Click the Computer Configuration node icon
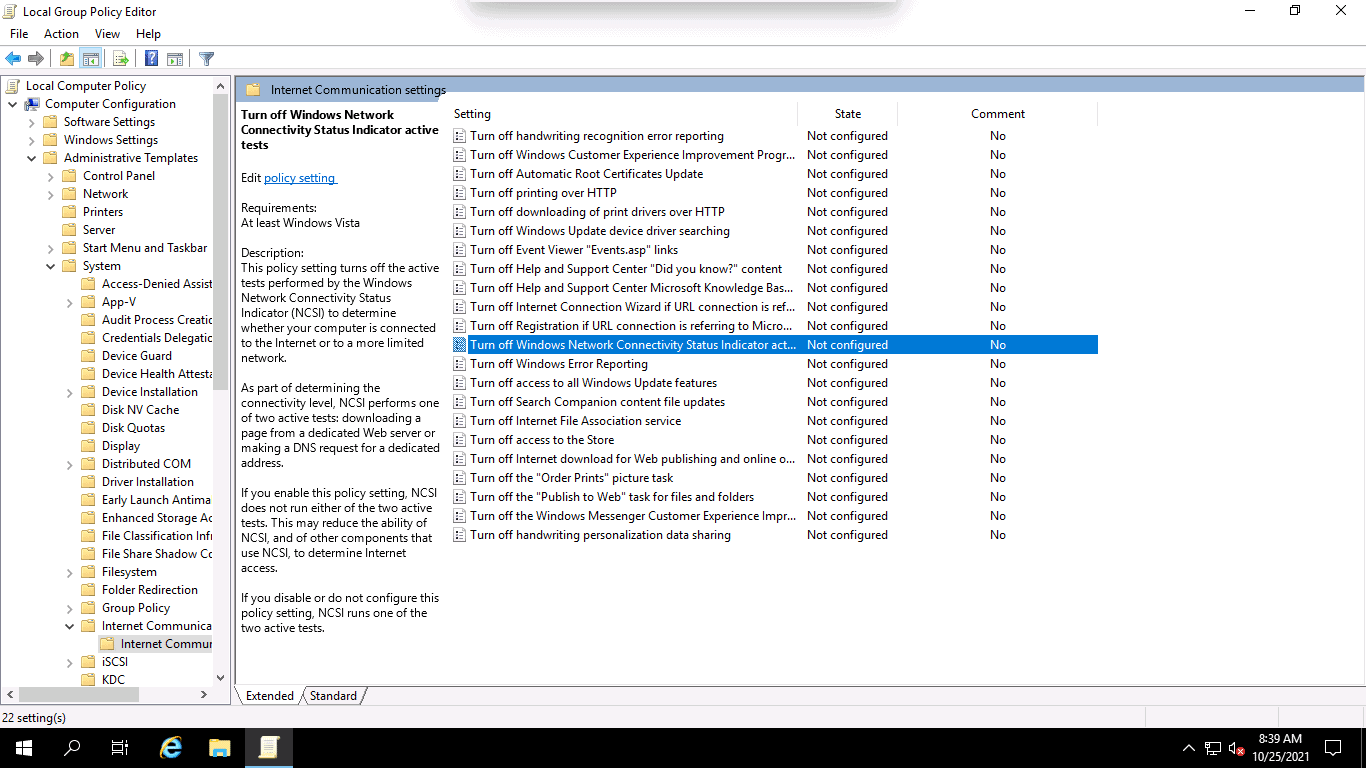Screen dimensions: 1366x768 (32, 104)
